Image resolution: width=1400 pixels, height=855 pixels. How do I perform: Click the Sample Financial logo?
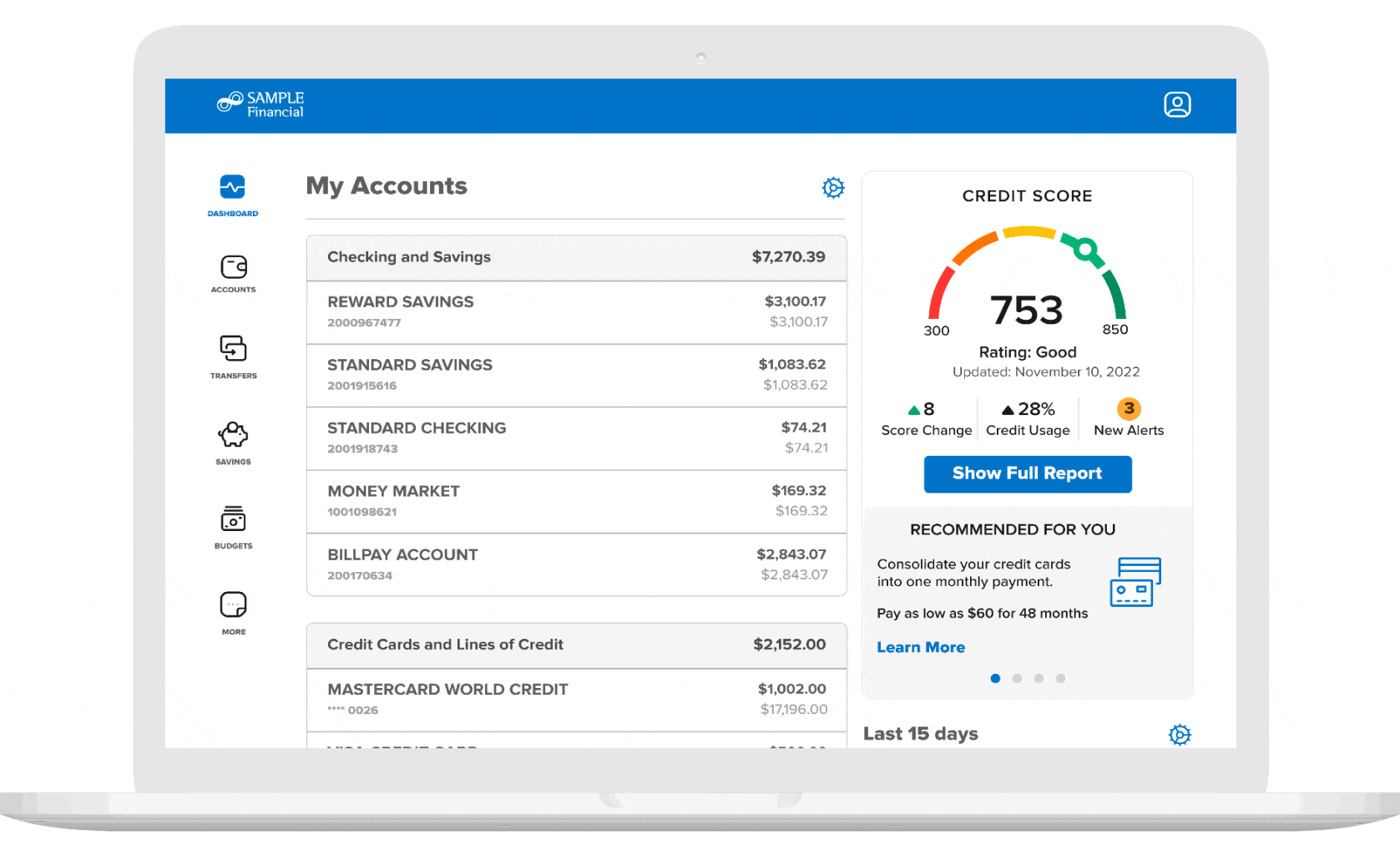[260, 104]
